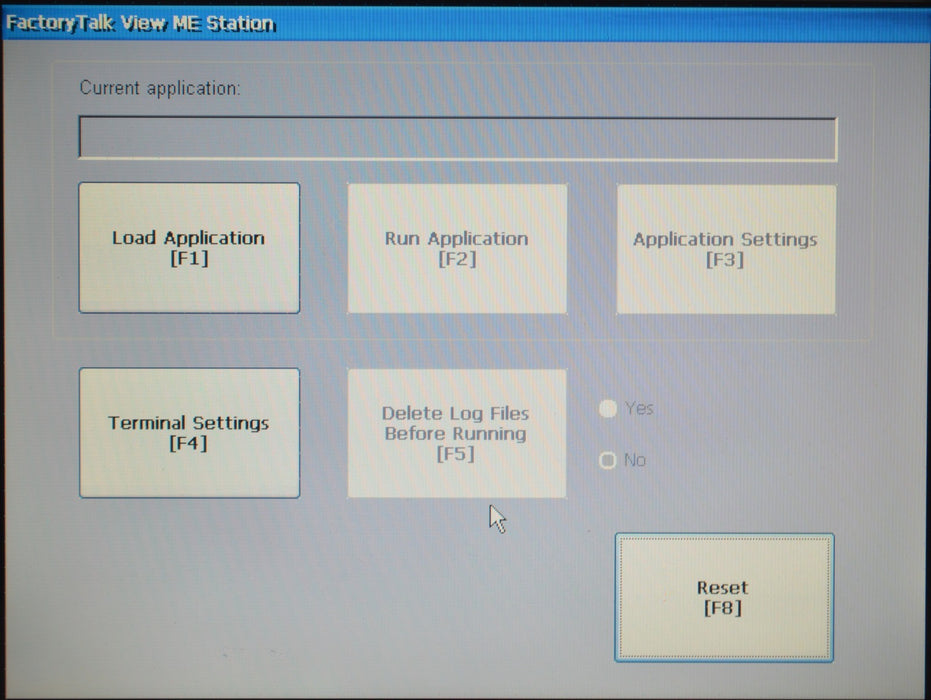931x700 pixels.
Task: Click the FactoryTalk View ME Station title
Action: tap(141, 23)
